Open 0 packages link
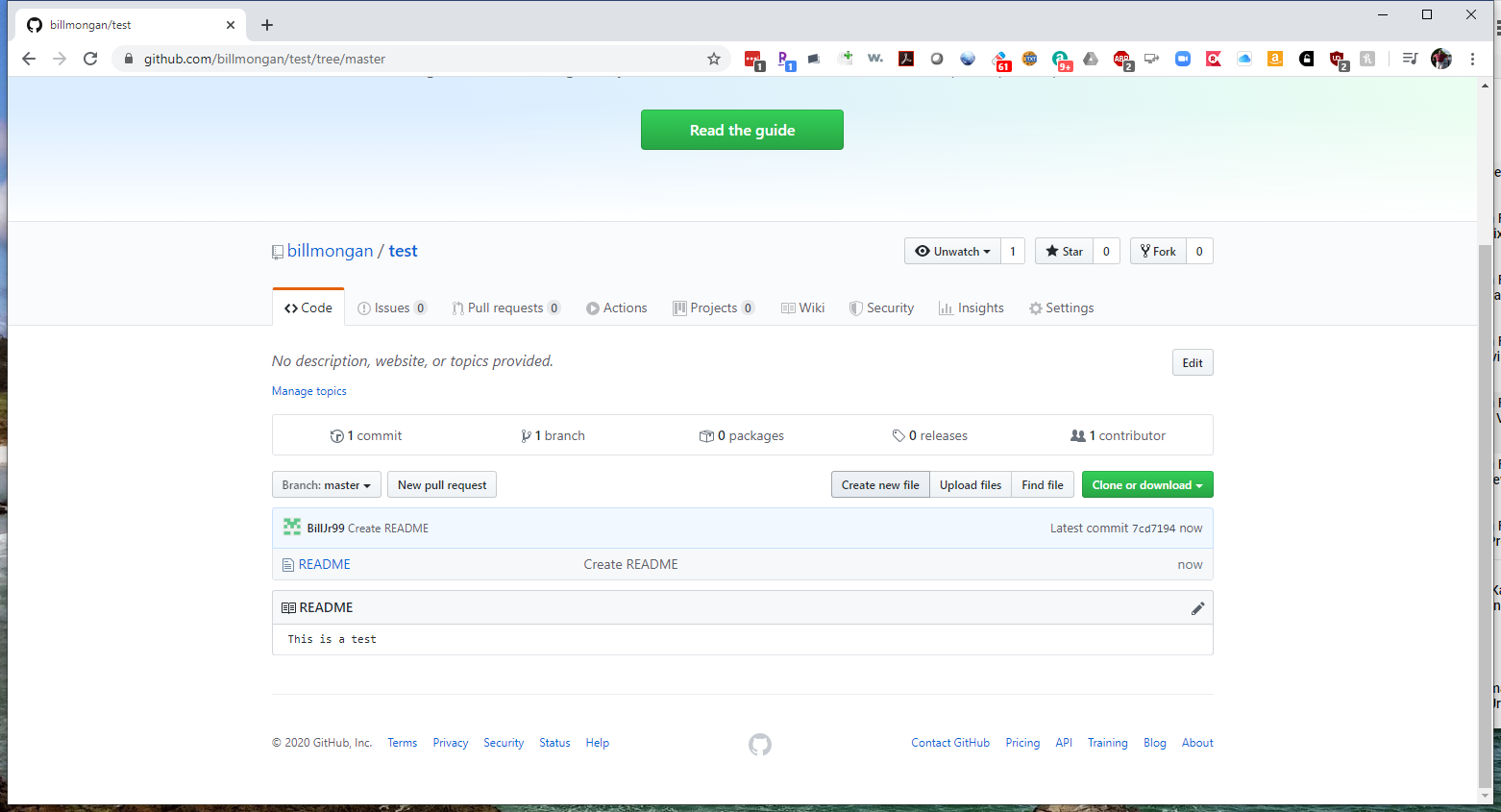1501x812 pixels. pos(742,435)
